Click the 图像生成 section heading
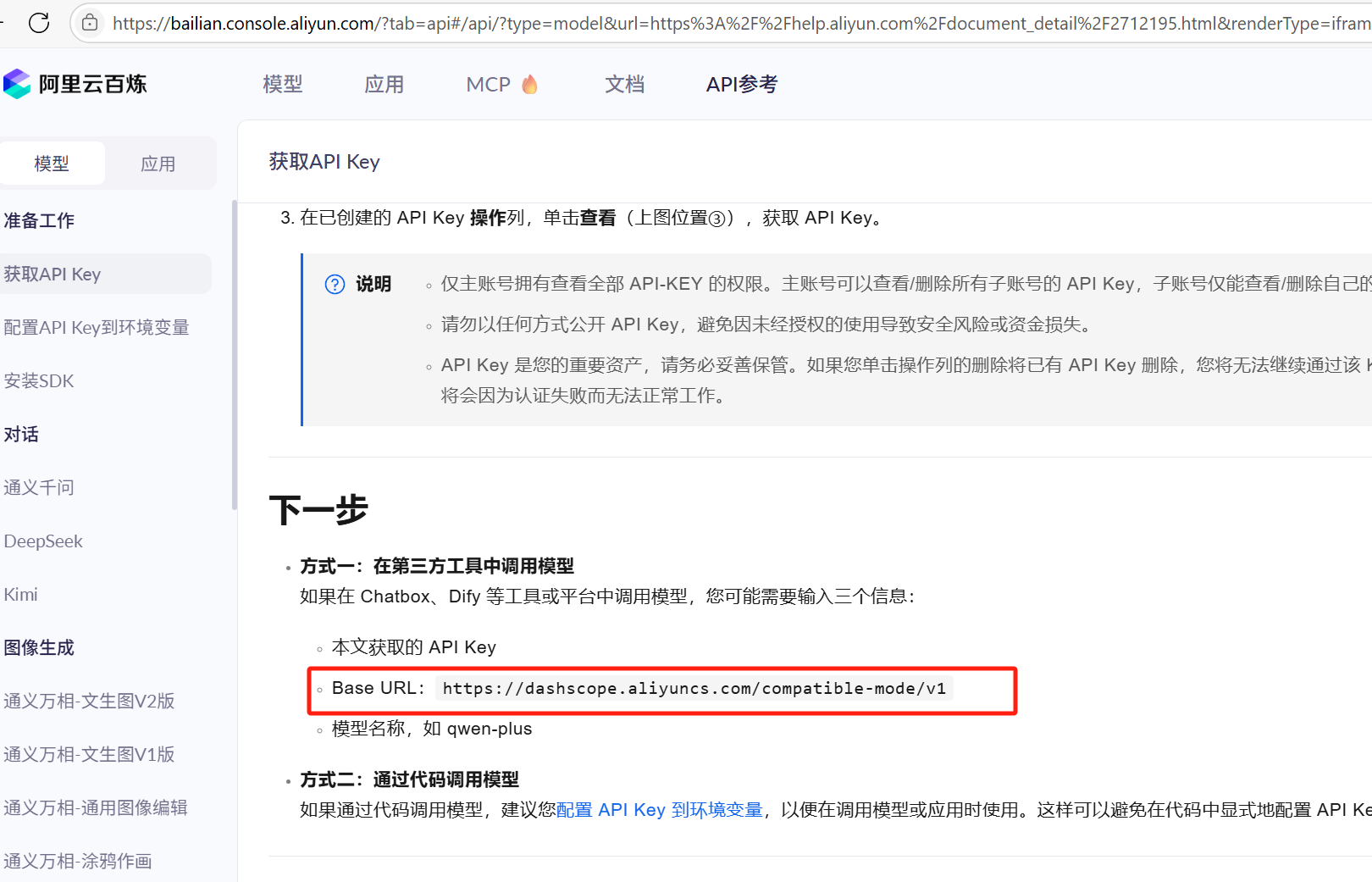Viewport: 1372px width, 882px height. click(39, 647)
